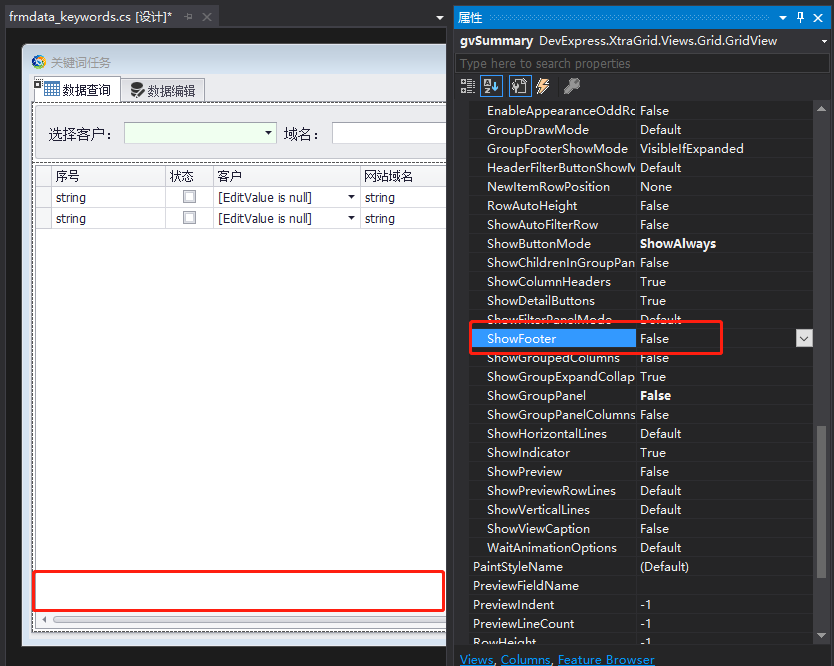Select the WaitAnimationOptions property
Image resolution: width=834 pixels, height=666 pixels.
[x=552, y=547]
